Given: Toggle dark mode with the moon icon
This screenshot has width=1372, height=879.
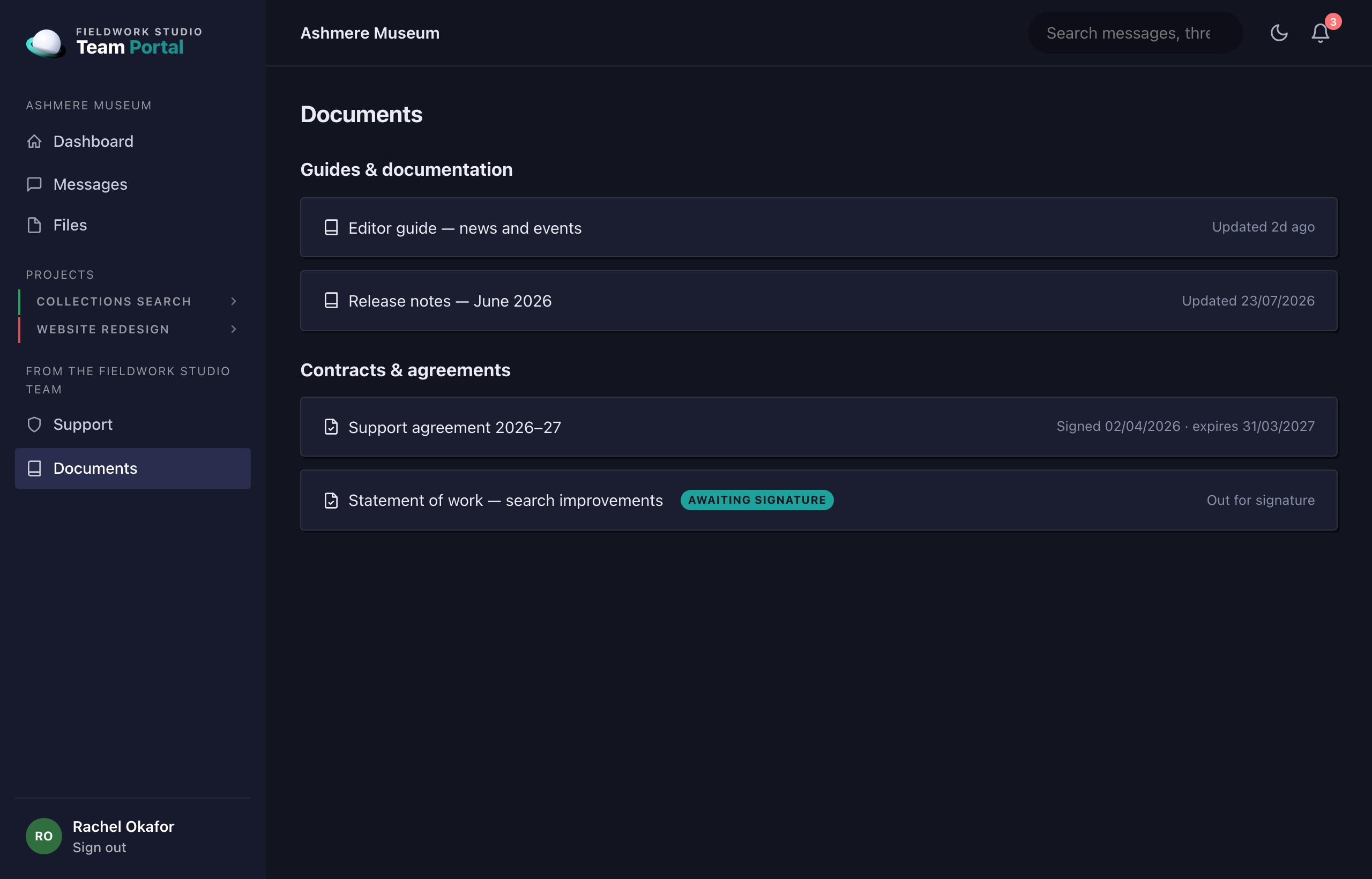Looking at the screenshot, I should [1279, 33].
